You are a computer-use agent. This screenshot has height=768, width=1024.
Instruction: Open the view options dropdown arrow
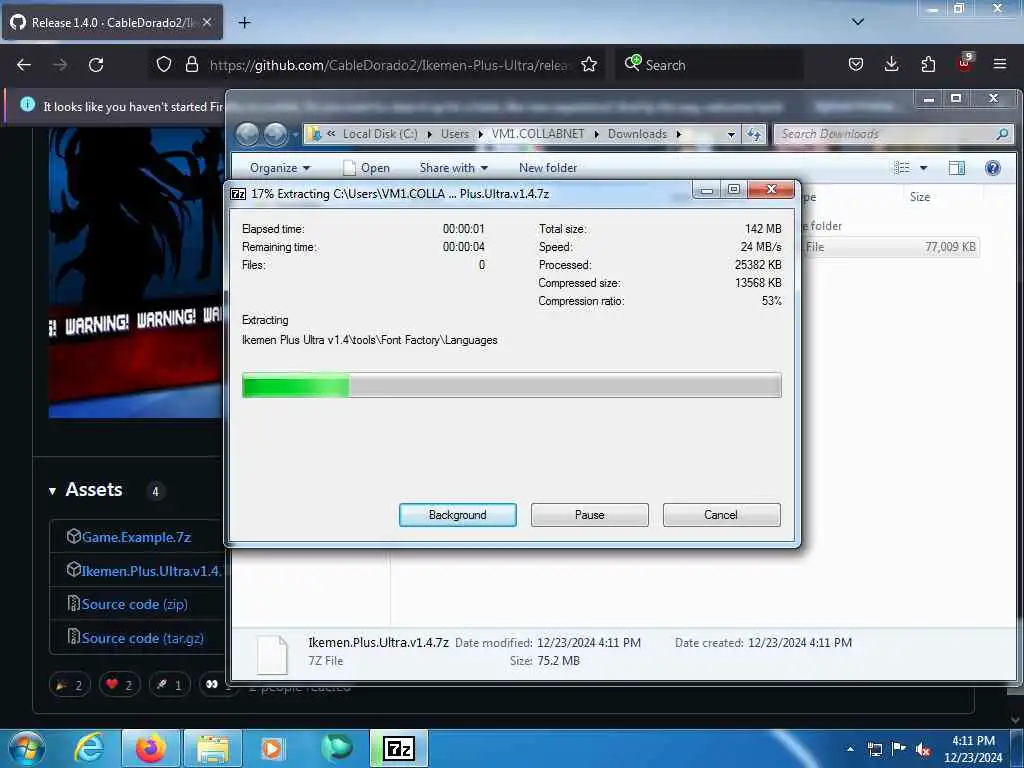923,168
